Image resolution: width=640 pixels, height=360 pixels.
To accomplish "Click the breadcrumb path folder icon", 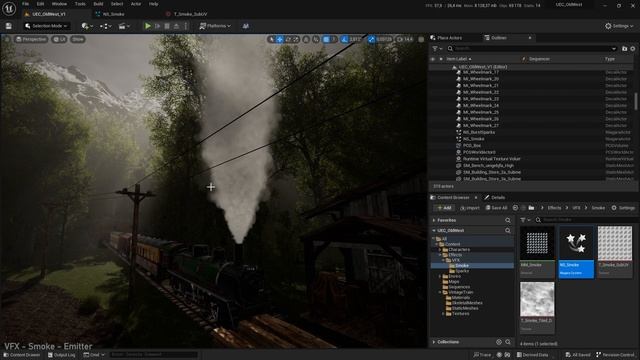I will tap(531, 208).
